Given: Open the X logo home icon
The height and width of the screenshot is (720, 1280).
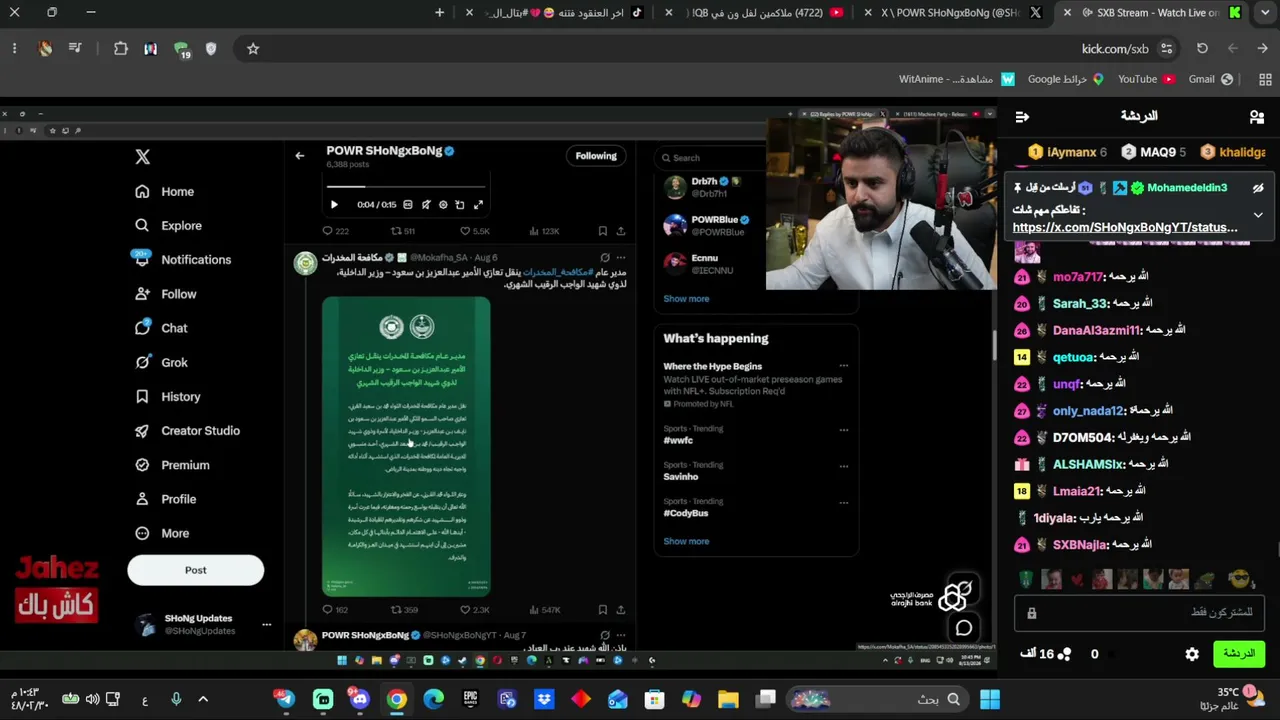Looking at the screenshot, I should [x=143, y=157].
